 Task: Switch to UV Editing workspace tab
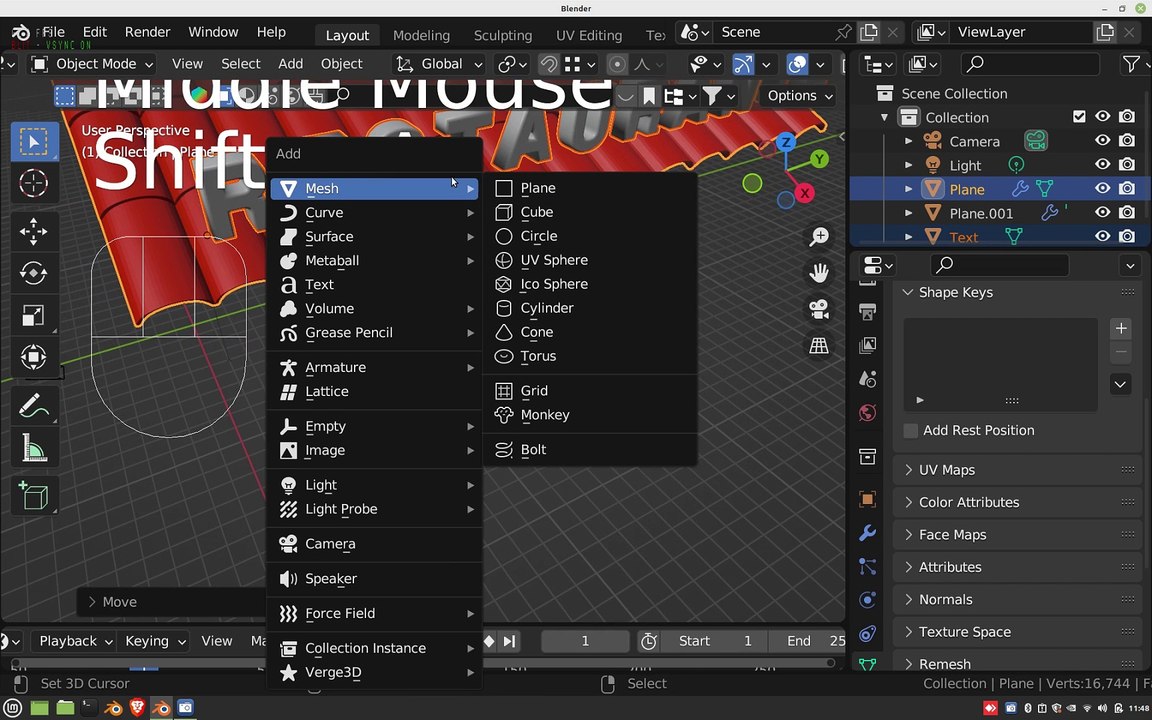coord(588,35)
